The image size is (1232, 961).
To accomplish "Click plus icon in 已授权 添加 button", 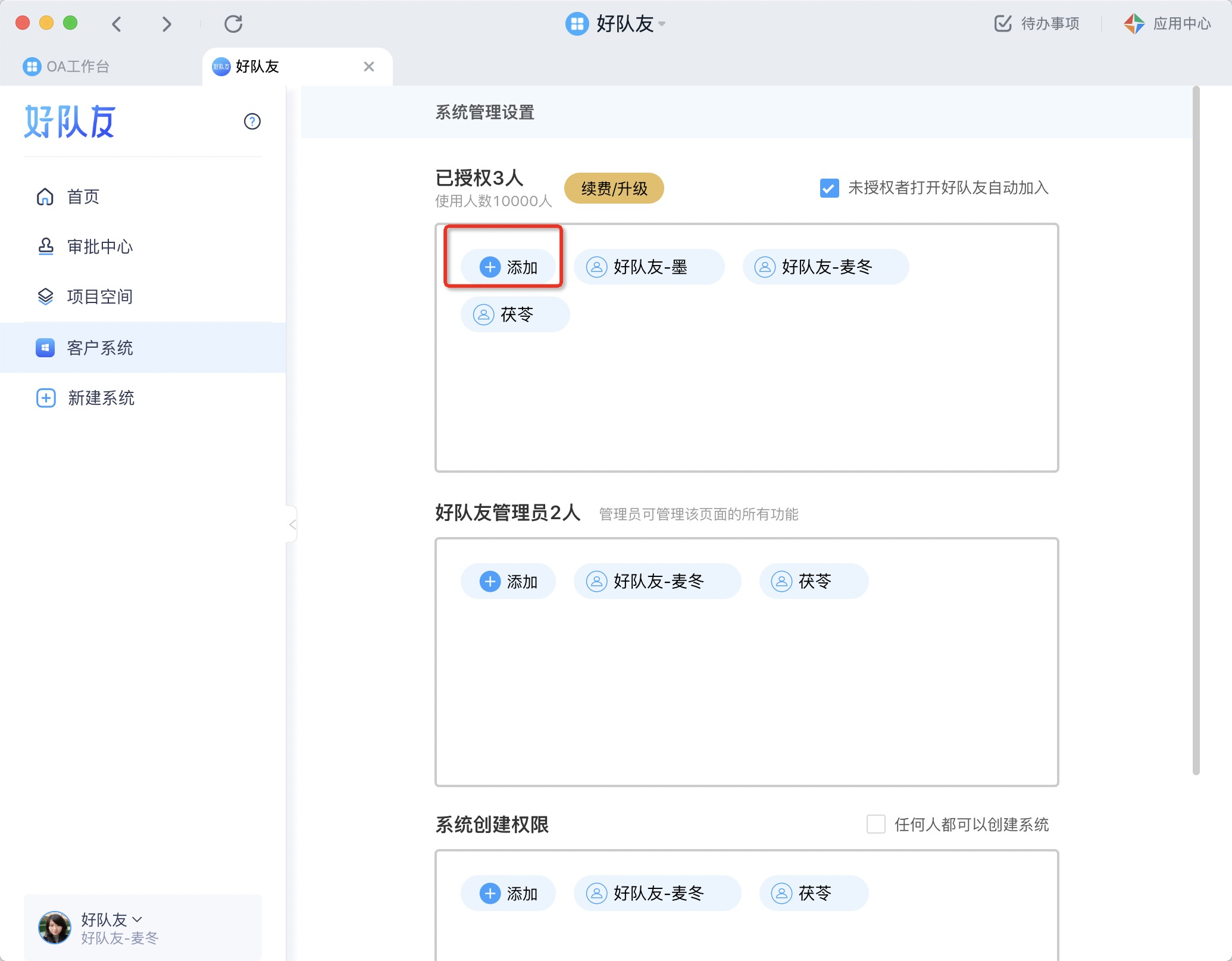I will pos(490,267).
